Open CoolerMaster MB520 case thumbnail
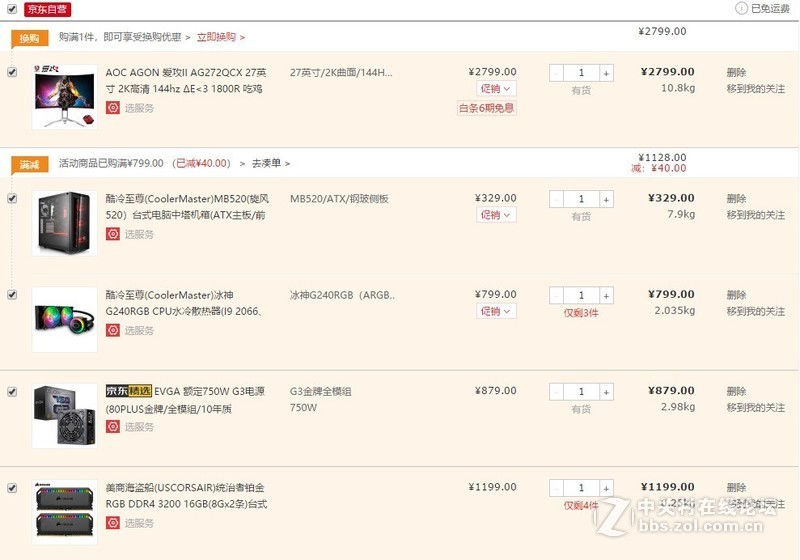 click(x=65, y=223)
